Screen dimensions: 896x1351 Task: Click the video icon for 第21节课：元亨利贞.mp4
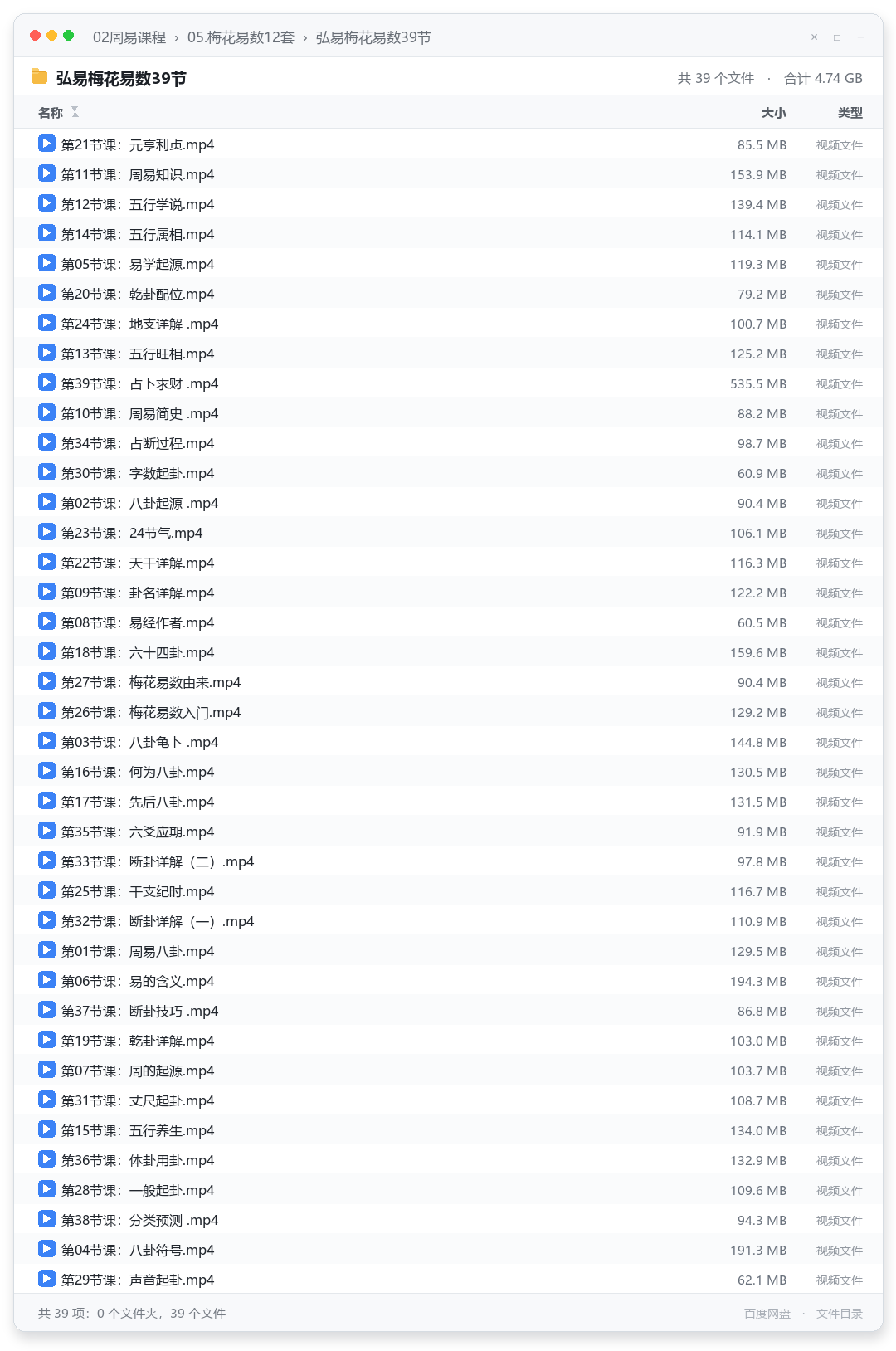pyautogui.click(x=46, y=144)
